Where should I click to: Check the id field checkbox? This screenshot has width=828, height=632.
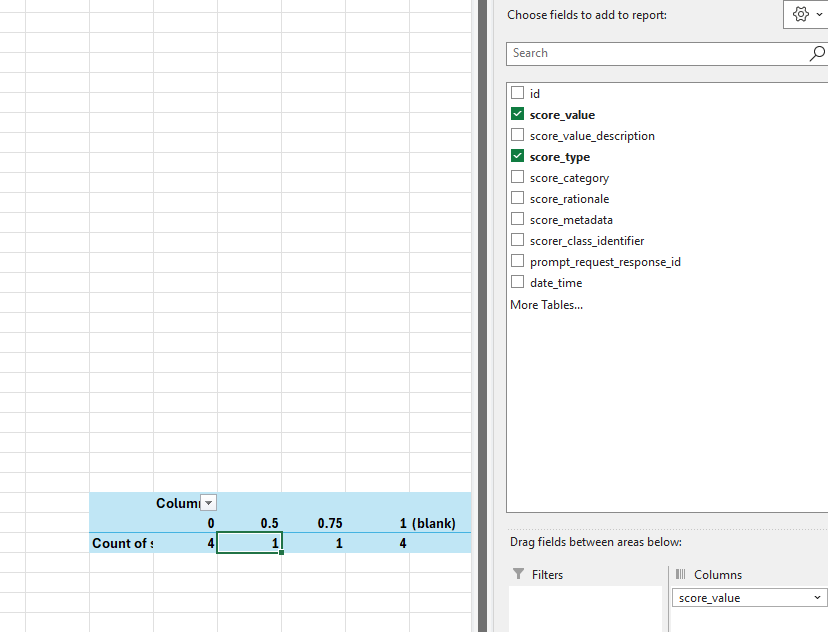pyautogui.click(x=517, y=93)
